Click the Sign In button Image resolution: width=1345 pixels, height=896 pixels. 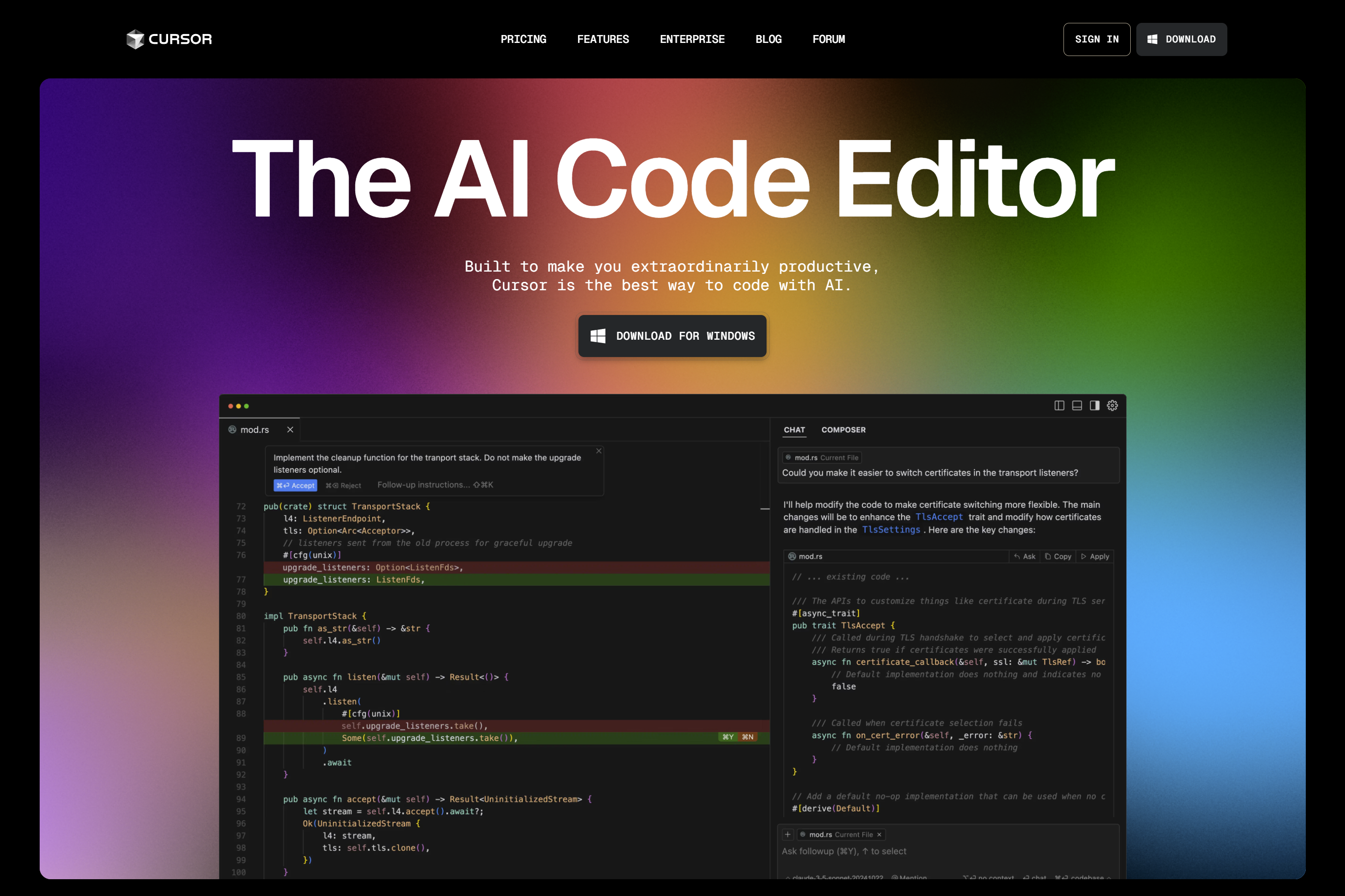[1096, 39]
